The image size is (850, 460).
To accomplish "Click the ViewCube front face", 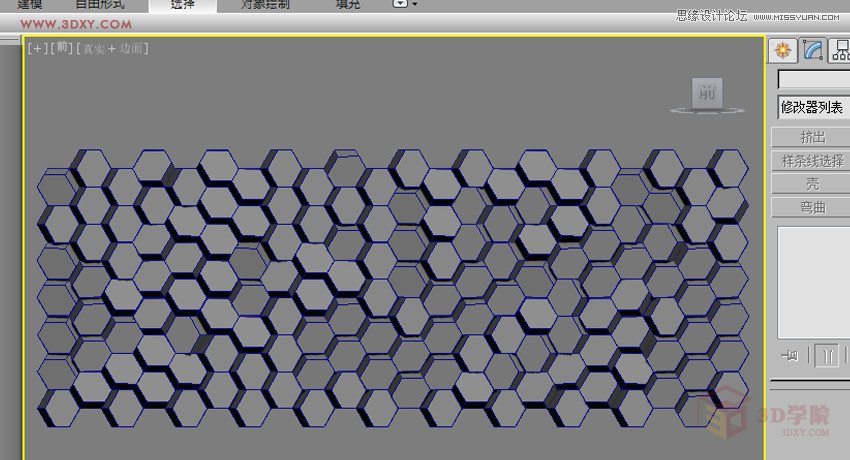I will coord(707,93).
